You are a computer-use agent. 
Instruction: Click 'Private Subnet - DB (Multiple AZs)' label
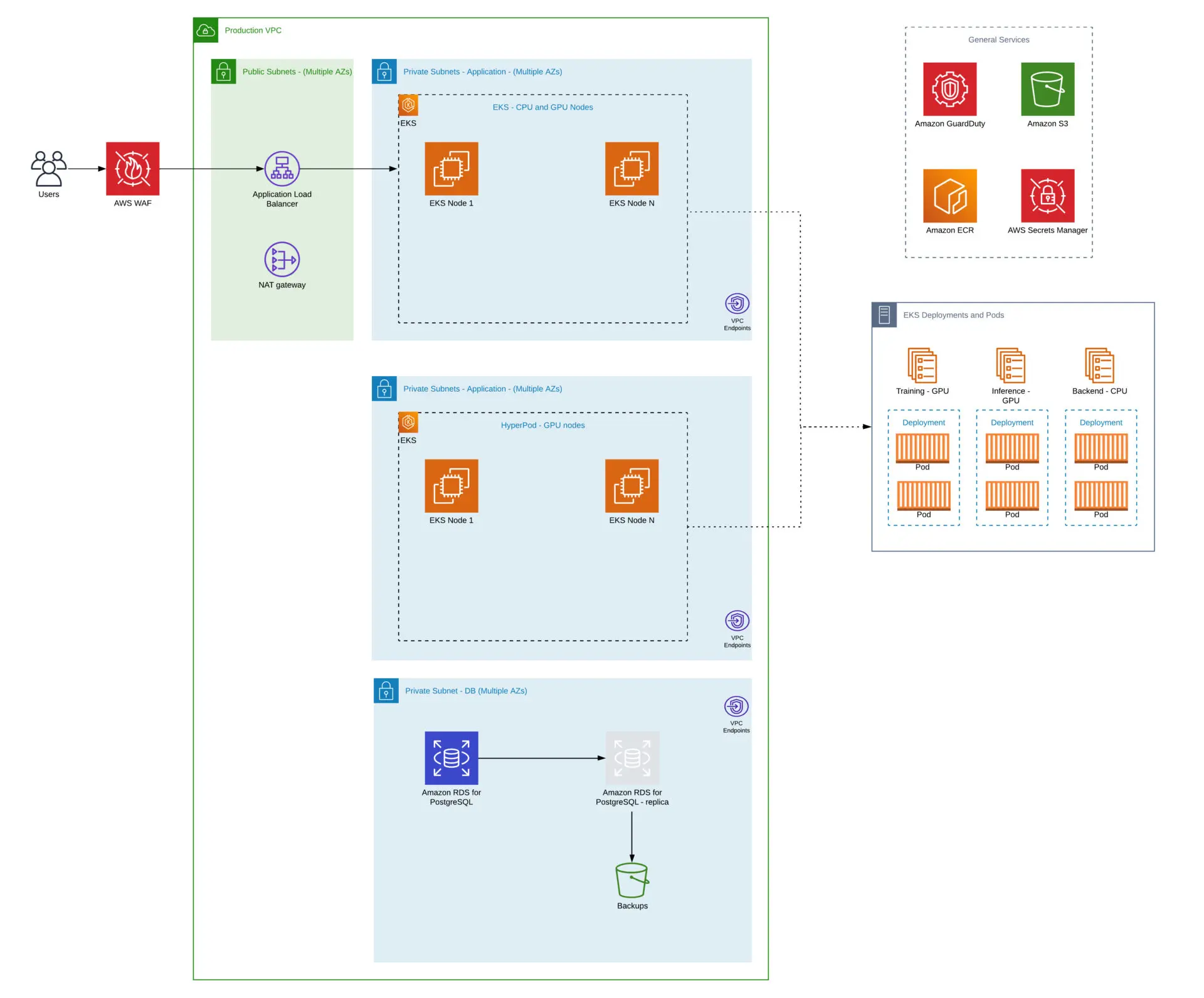[466, 691]
